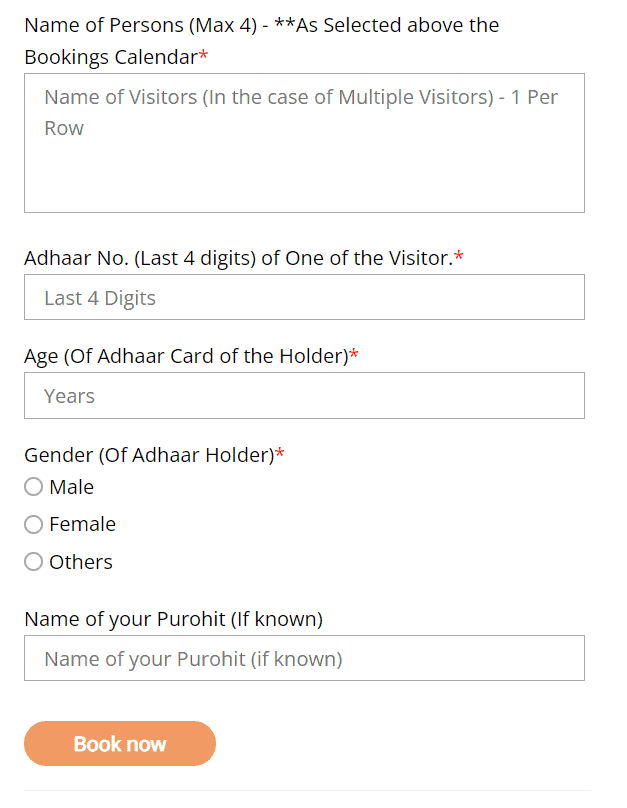627x808 pixels.
Task: Click the 'Male' option label text
Action: click(x=71, y=487)
